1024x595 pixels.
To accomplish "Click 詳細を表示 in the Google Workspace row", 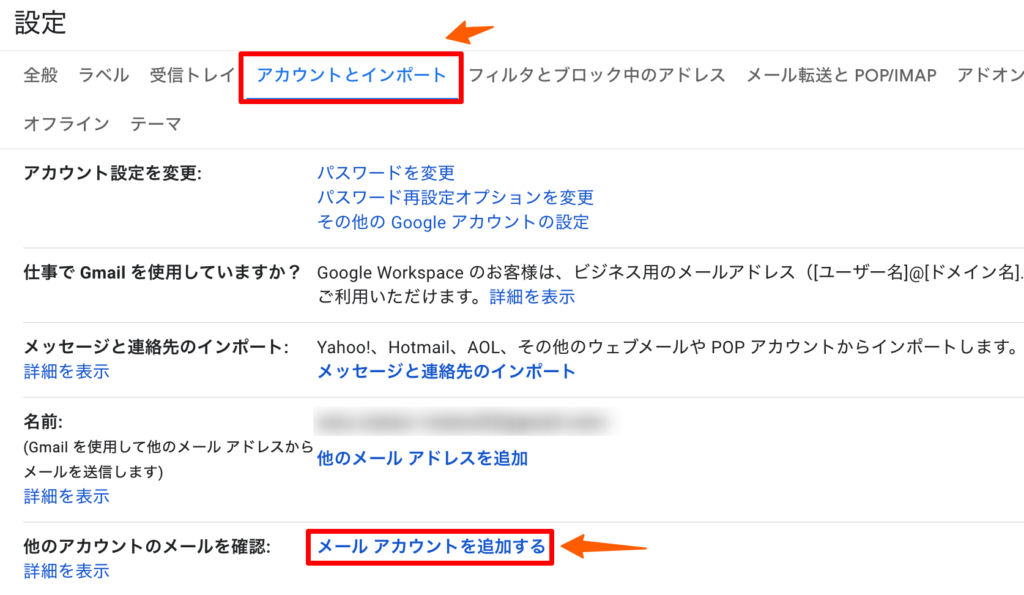I will click(531, 297).
